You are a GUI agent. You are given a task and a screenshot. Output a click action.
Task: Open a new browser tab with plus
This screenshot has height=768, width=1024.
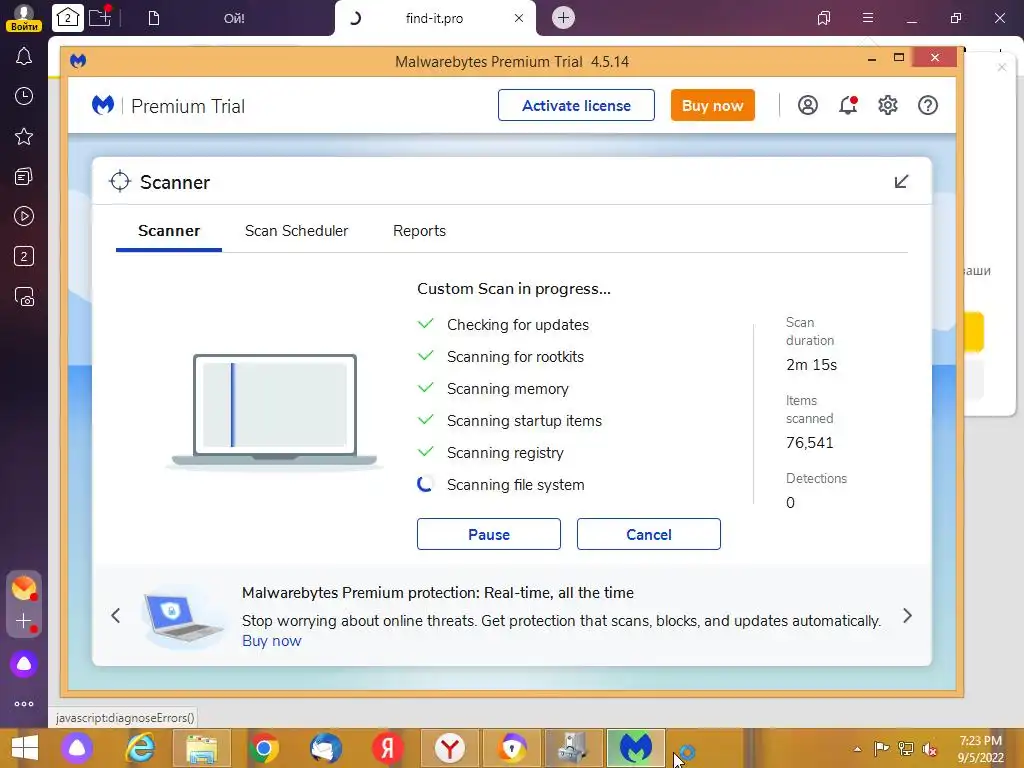(564, 18)
